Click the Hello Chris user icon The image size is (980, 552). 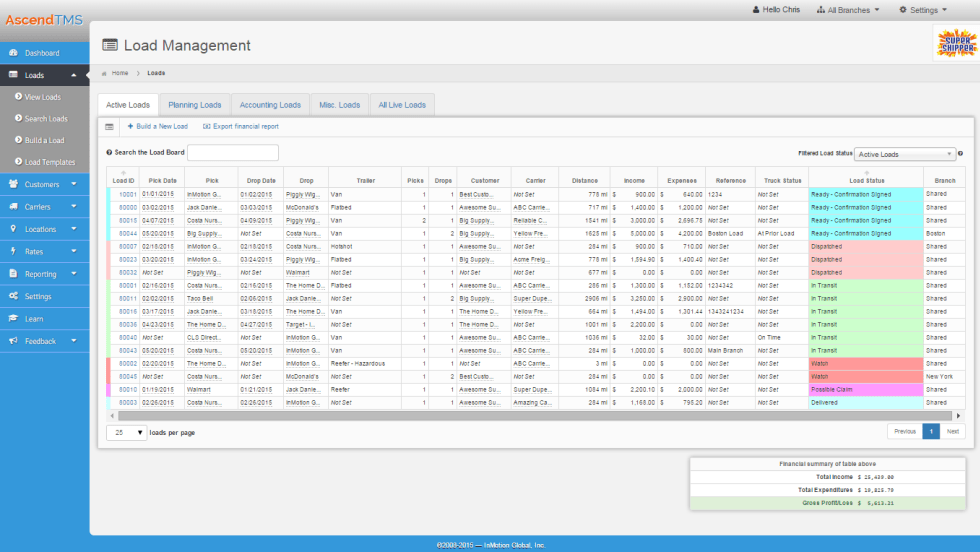pos(756,9)
